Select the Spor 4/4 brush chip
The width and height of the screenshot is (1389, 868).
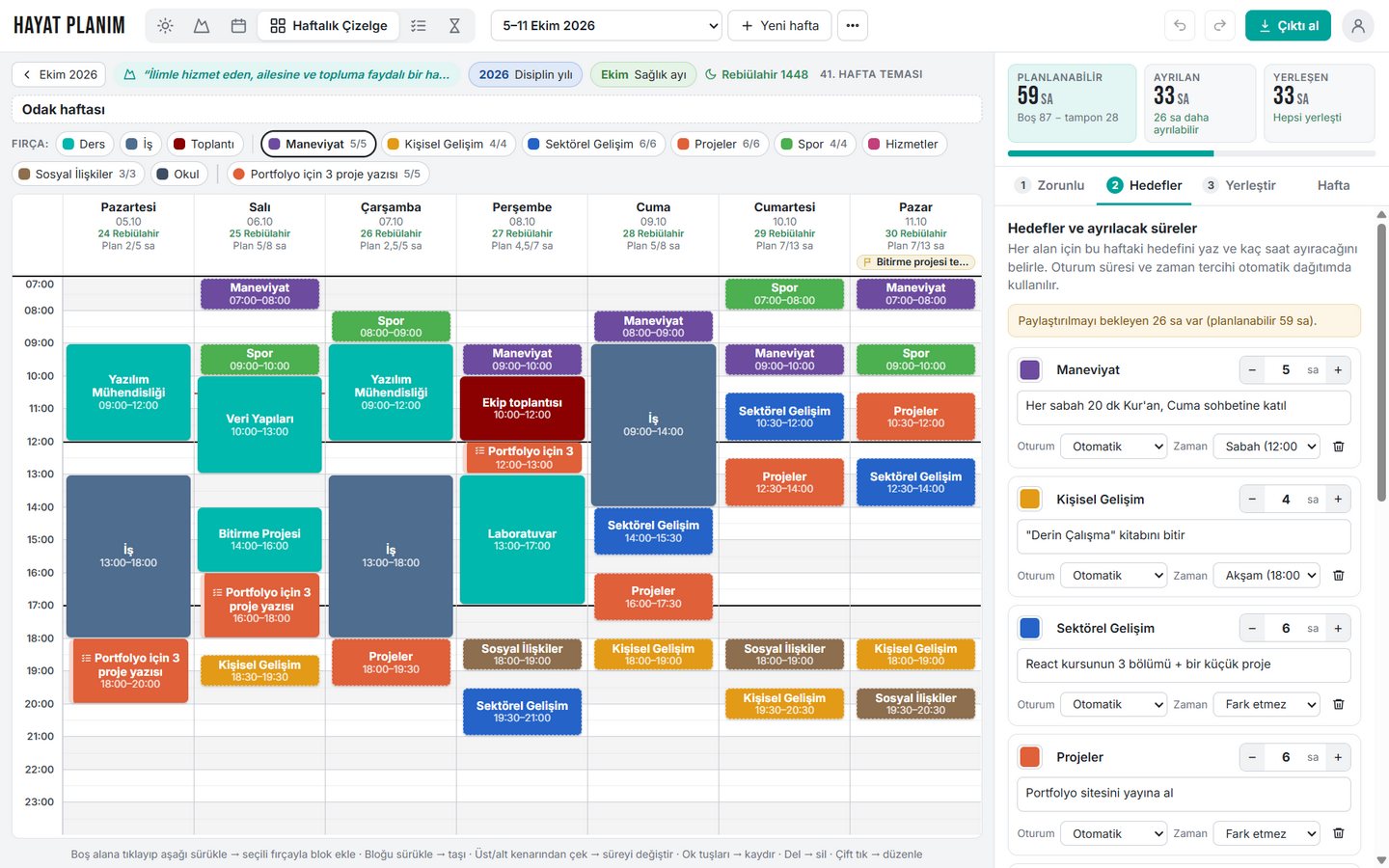click(x=814, y=145)
